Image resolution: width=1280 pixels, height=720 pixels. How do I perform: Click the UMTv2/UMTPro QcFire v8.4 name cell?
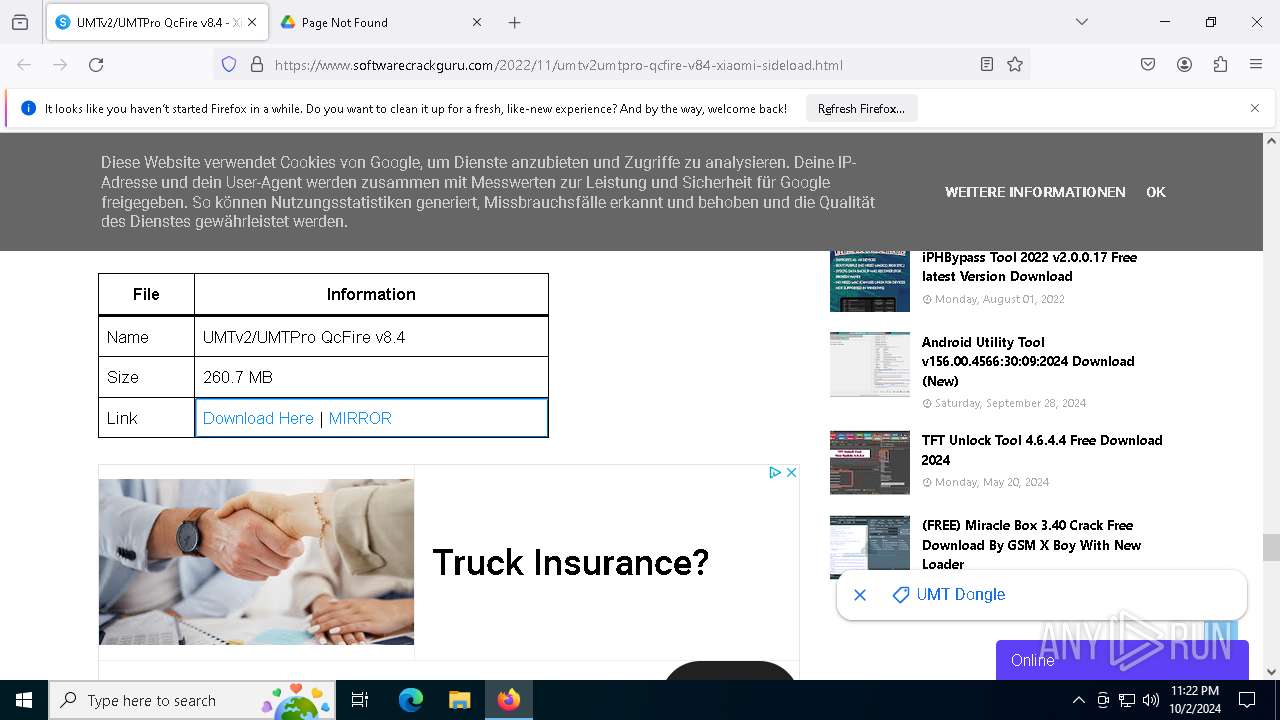(371, 337)
